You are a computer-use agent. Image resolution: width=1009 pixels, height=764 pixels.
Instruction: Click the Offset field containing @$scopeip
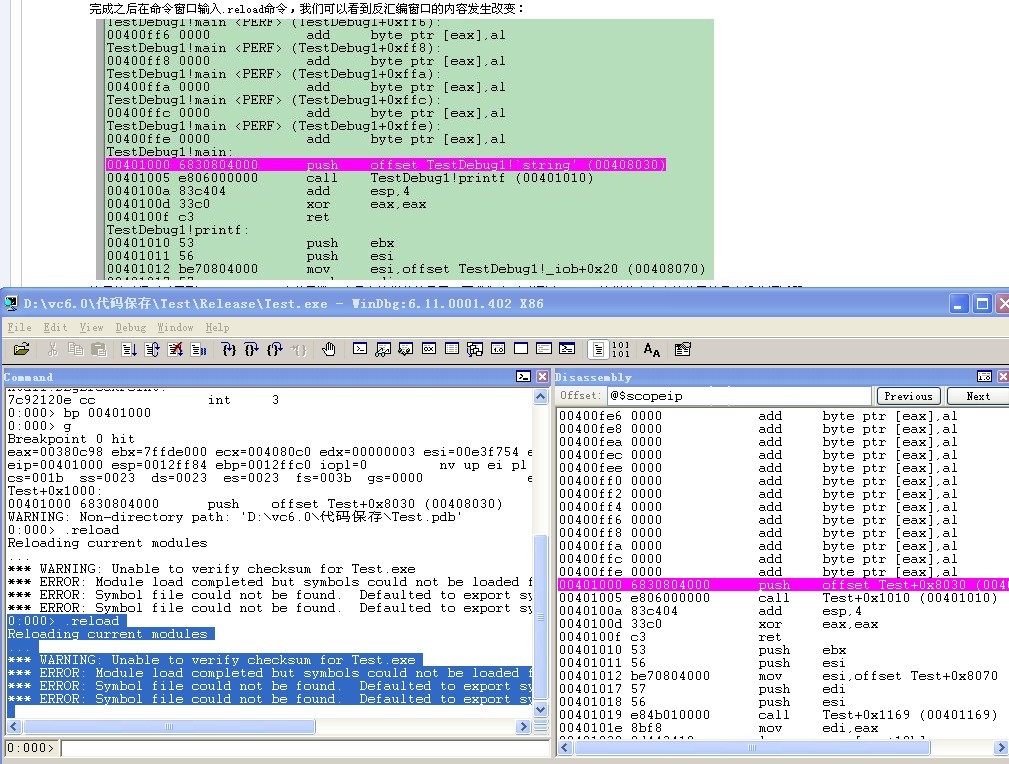point(739,396)
